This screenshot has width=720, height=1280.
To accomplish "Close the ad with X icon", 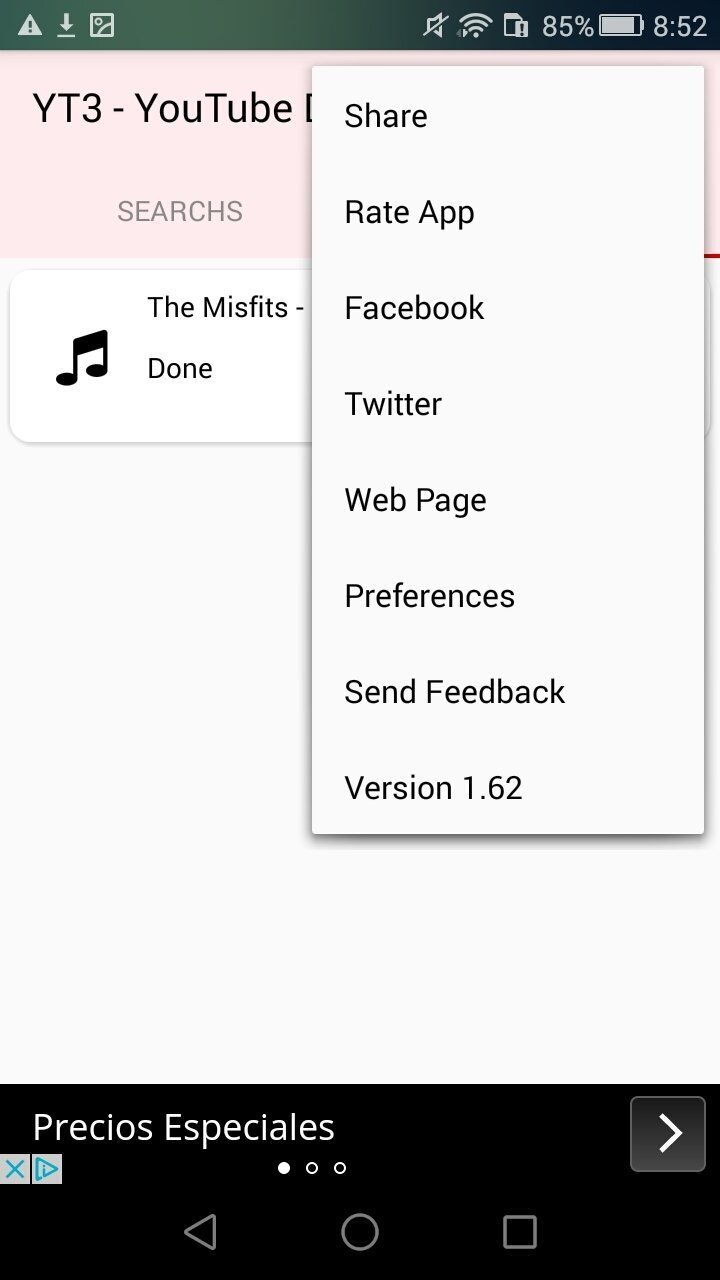I will (x=14, y=1168).
